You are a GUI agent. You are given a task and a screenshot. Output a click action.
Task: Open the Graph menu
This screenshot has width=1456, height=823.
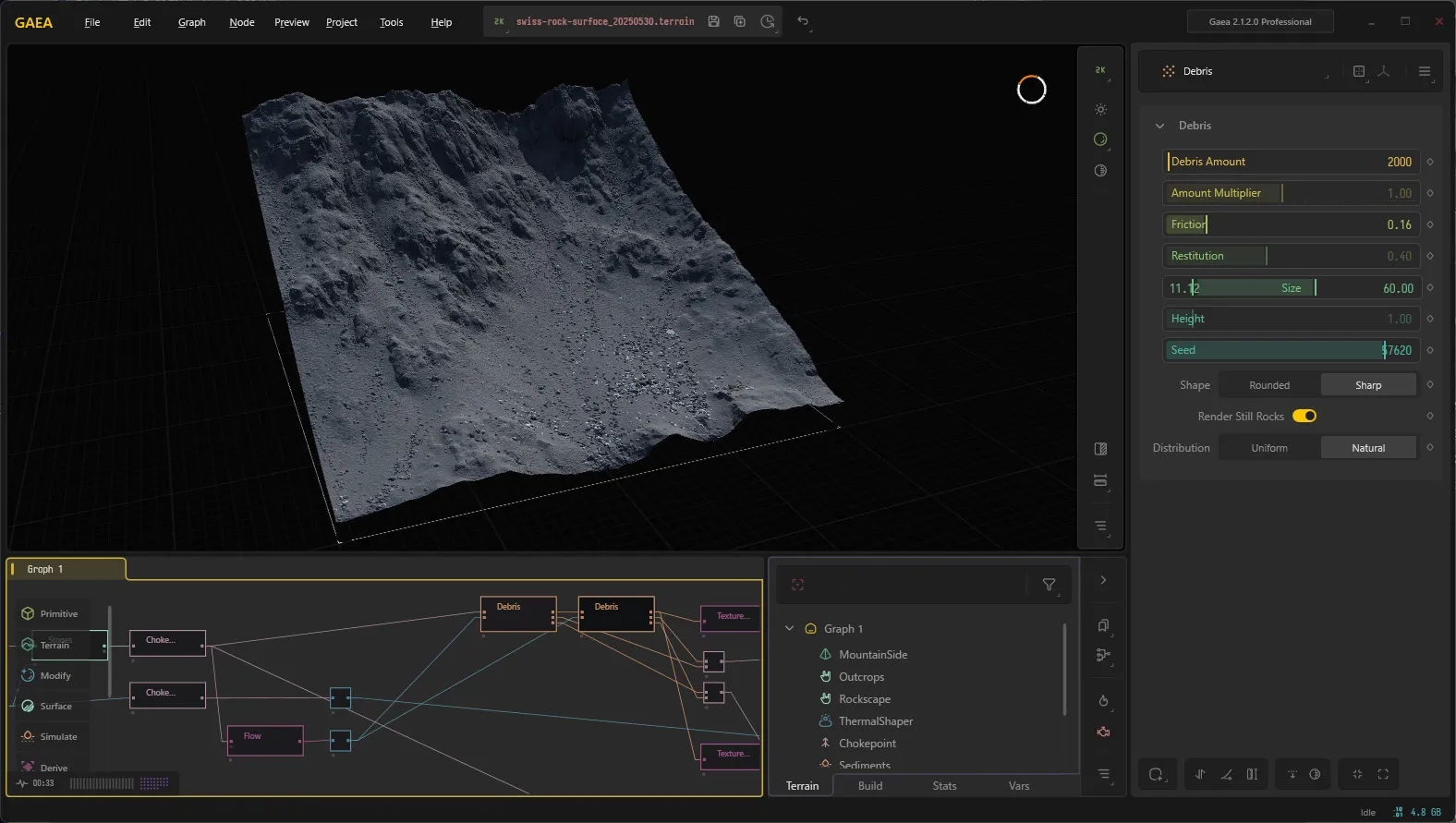click(x=192, y=22)
